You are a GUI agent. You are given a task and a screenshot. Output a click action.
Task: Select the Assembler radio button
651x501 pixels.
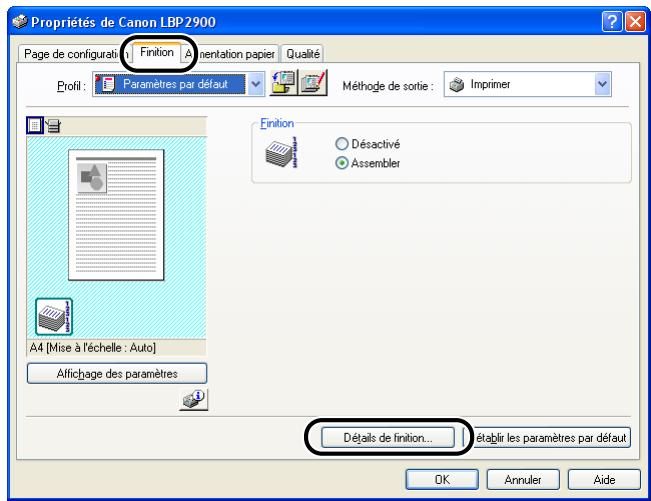(367, 163)
